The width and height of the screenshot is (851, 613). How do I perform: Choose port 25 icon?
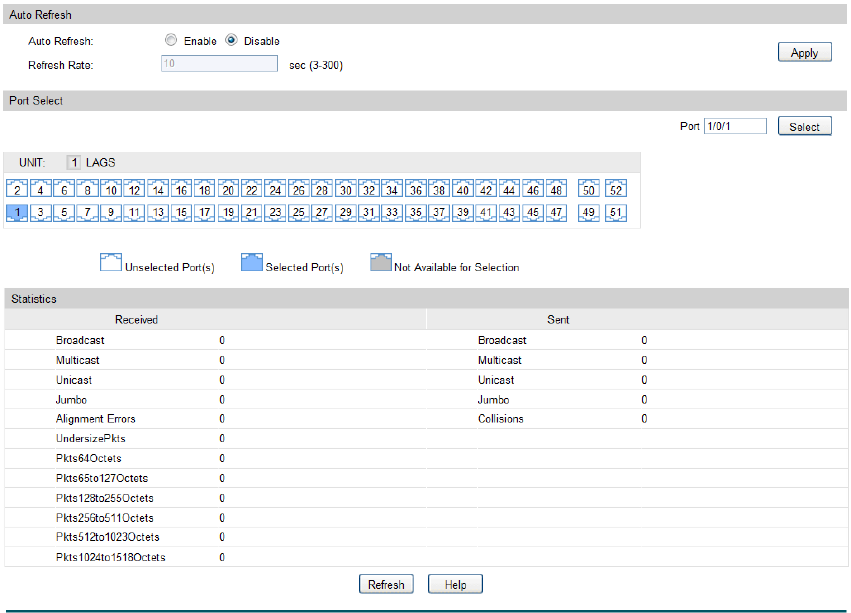[x=299, y=212]
